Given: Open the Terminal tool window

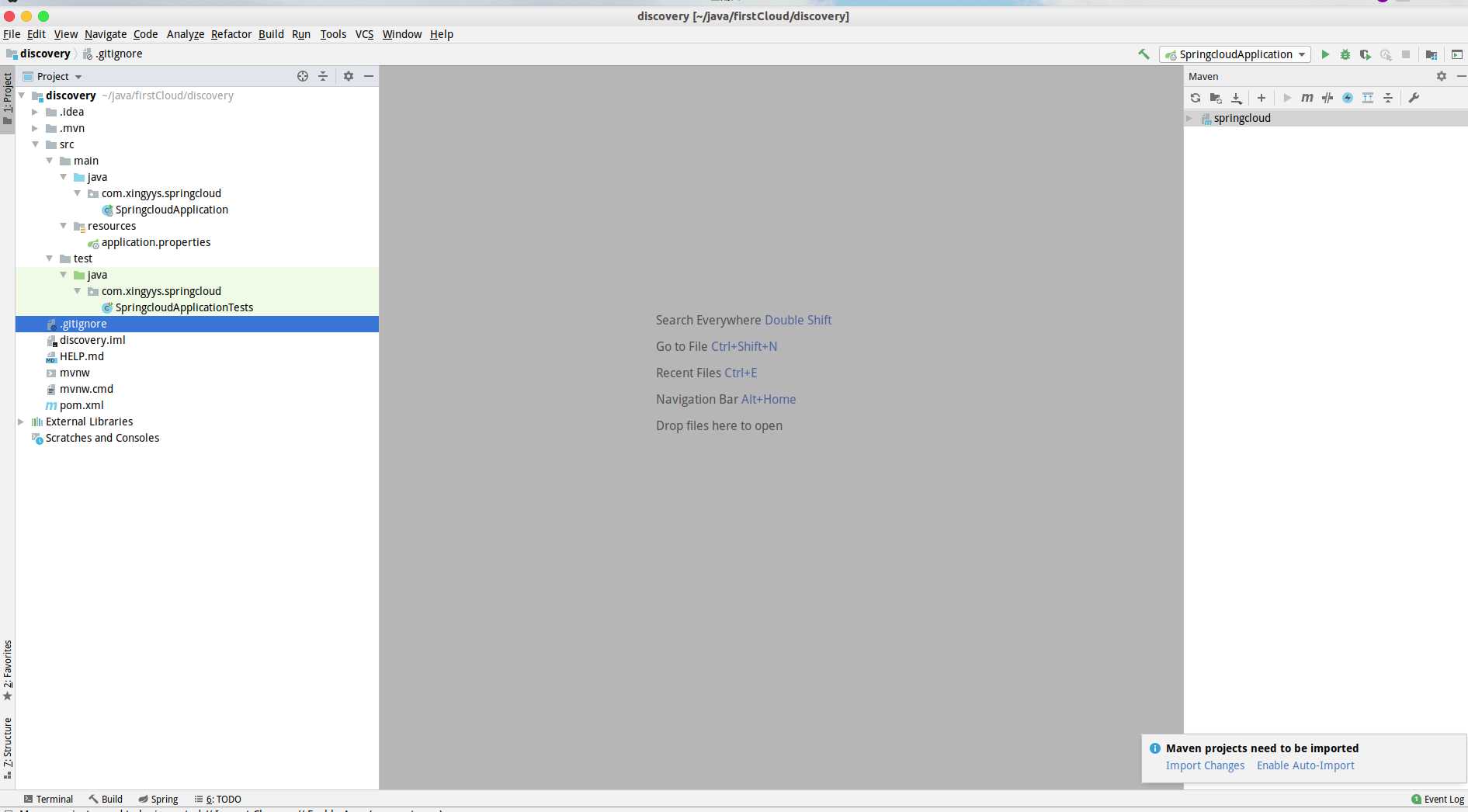Looking at the screenshot, I should [48, 799].
